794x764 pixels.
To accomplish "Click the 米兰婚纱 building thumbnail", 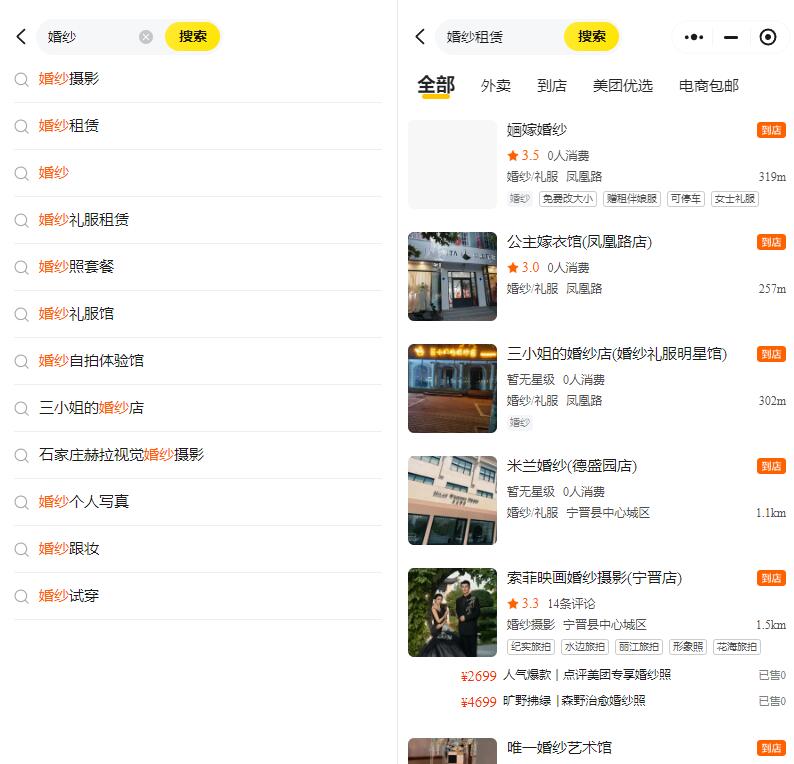I will [x=452, y=500].
